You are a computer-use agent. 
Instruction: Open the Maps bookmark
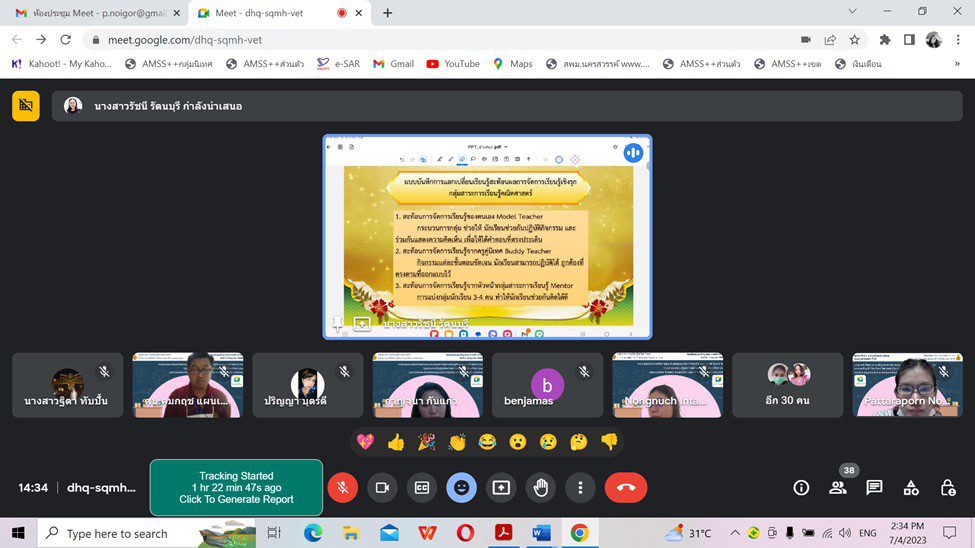click(x=513, y=63)
